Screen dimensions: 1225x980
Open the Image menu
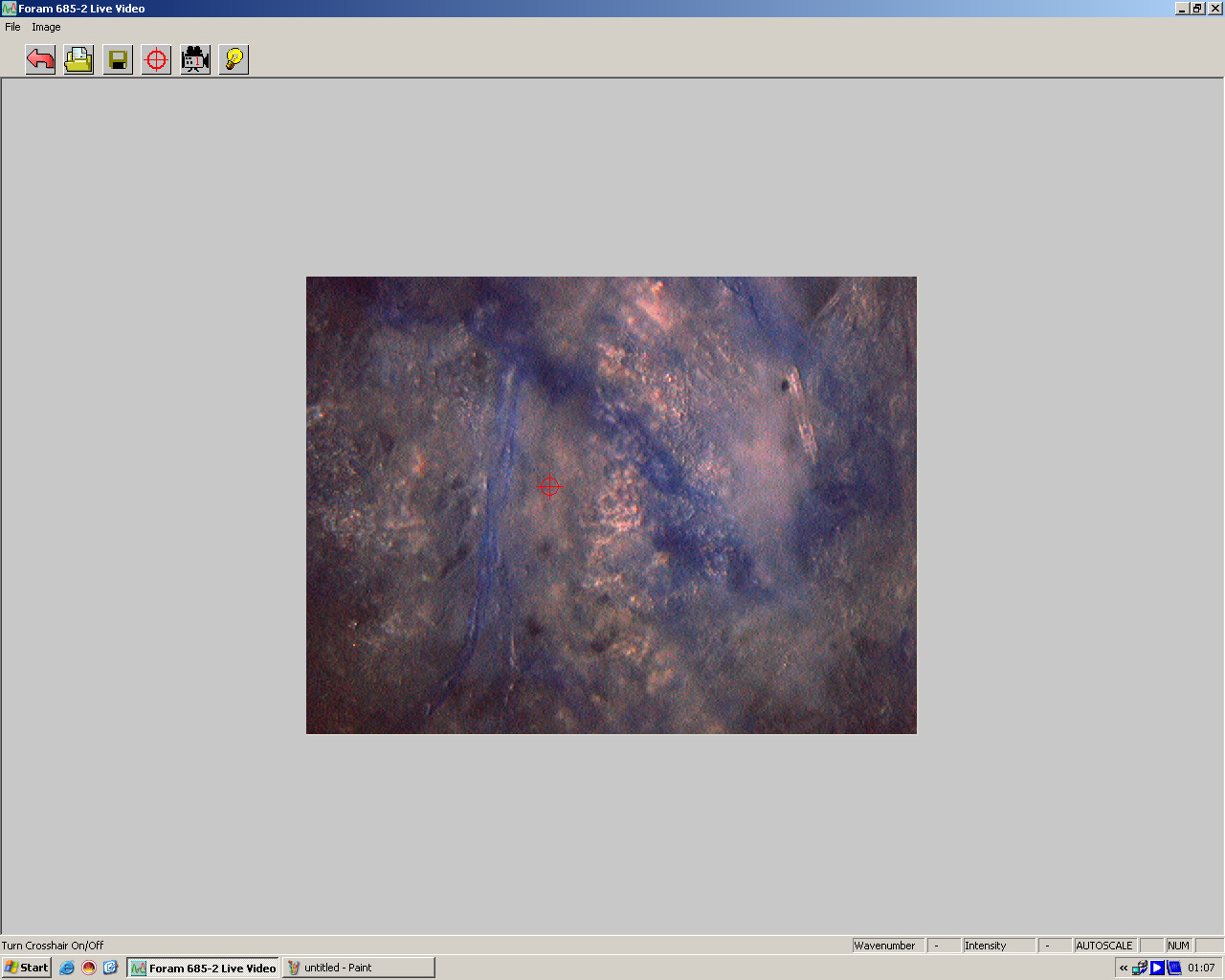click(x=46, y=27)
